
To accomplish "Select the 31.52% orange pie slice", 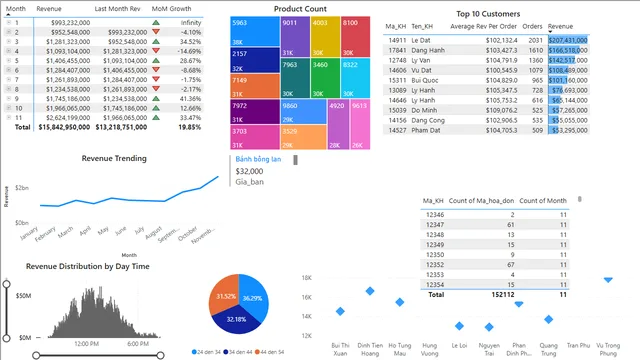I will [x=224, y=294].
